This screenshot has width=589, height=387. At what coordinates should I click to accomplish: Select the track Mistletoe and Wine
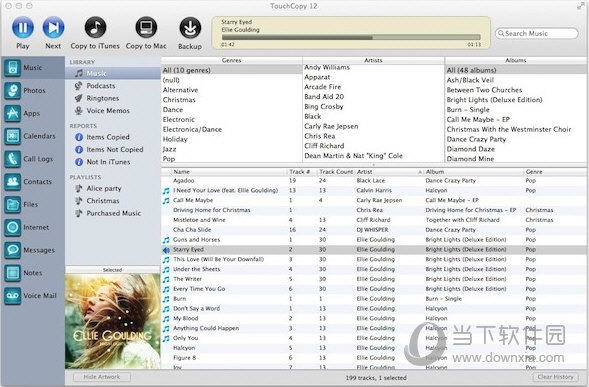[x=374, y=220]
